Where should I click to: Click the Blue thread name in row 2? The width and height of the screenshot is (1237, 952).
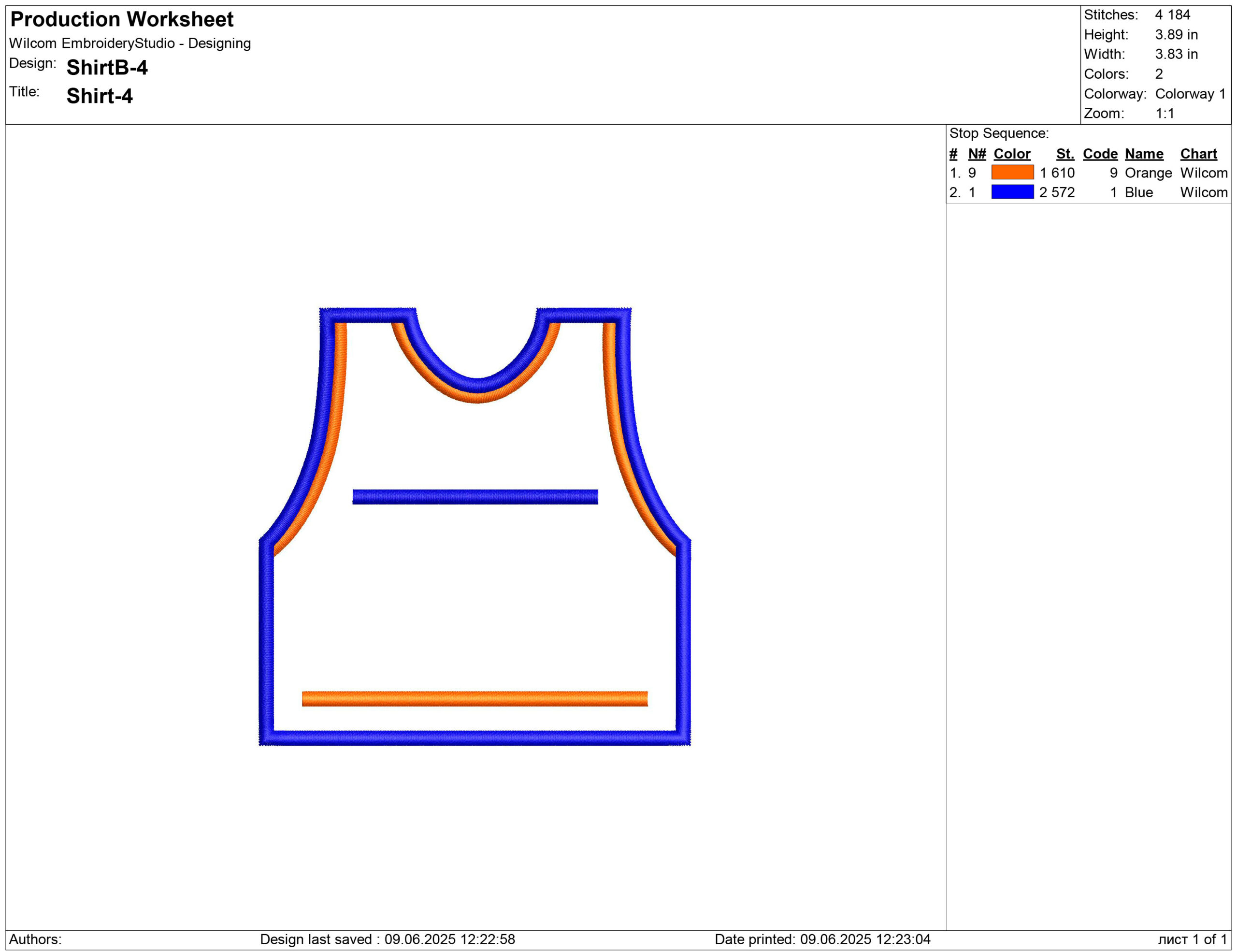tap(1138, 192)
